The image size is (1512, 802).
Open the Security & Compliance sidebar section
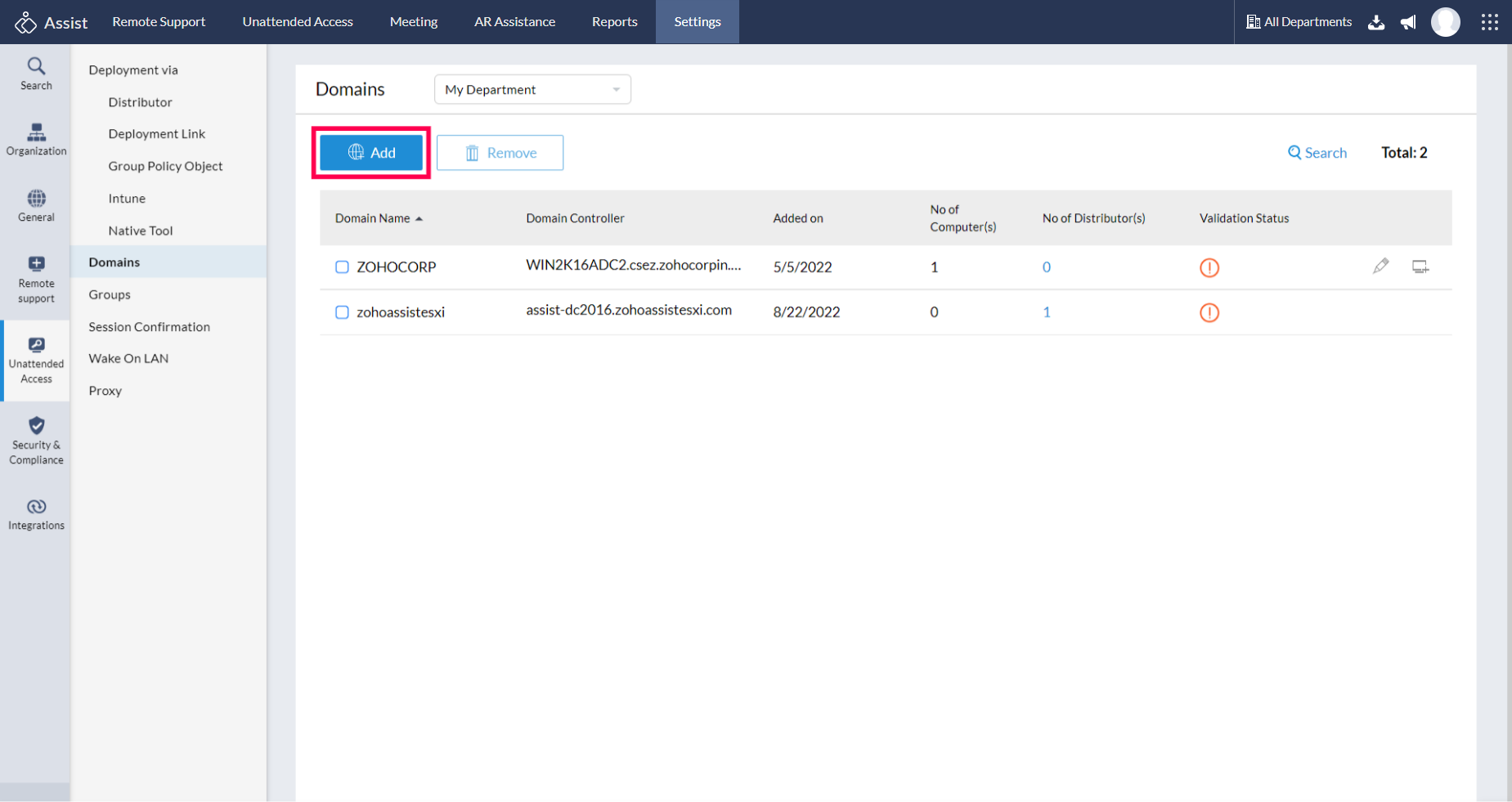point(35,440)
